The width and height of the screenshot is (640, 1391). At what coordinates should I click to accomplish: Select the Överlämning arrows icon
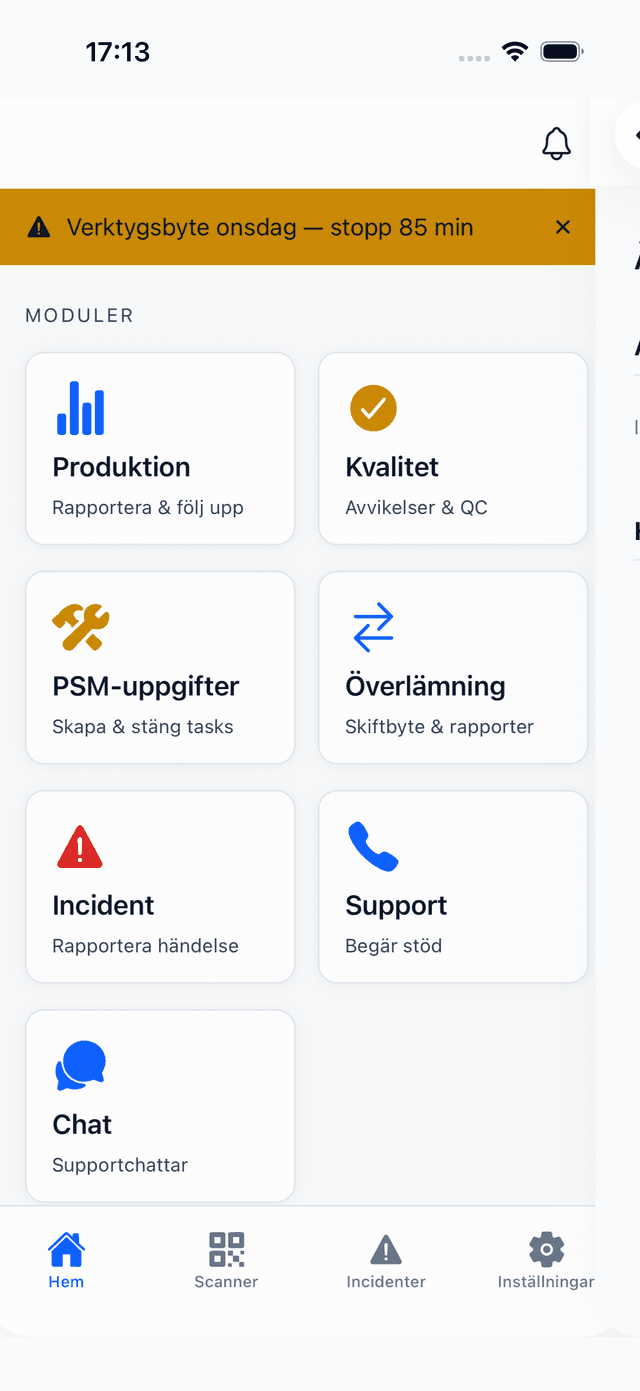tap(373, 627)
